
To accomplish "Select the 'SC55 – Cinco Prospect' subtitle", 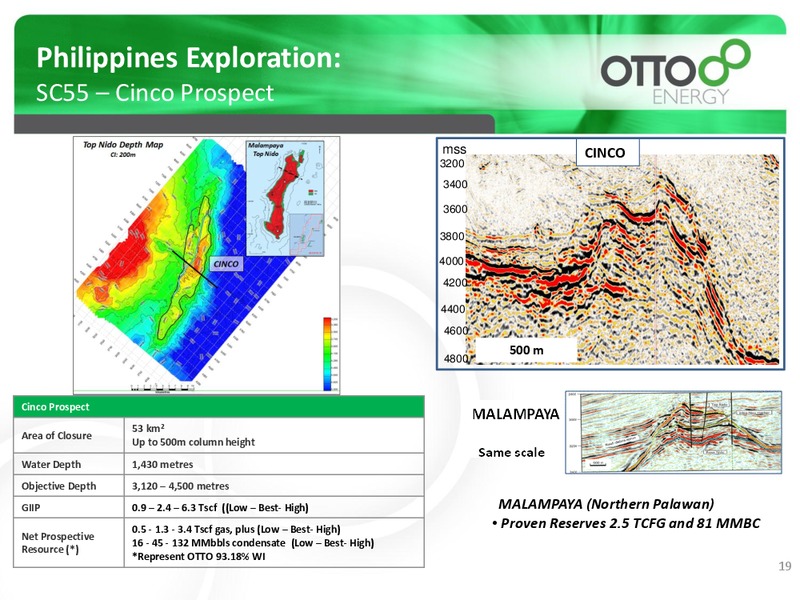I will tap(155, 93).
